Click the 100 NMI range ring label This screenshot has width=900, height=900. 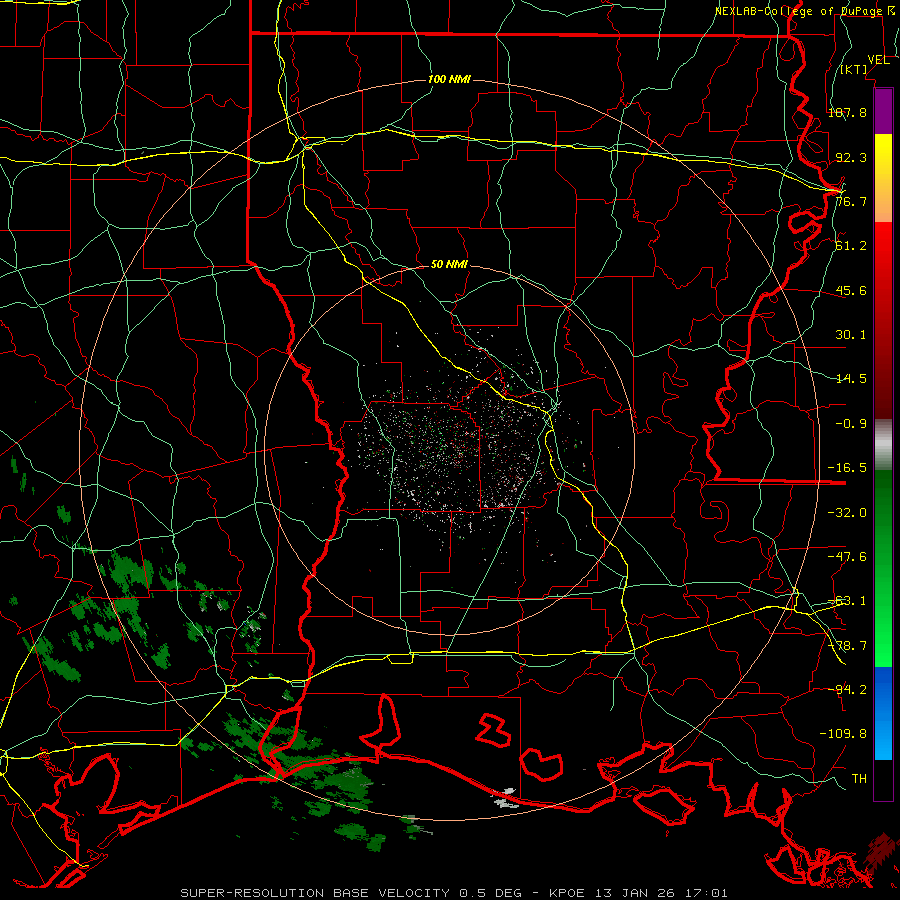(449, 79)
